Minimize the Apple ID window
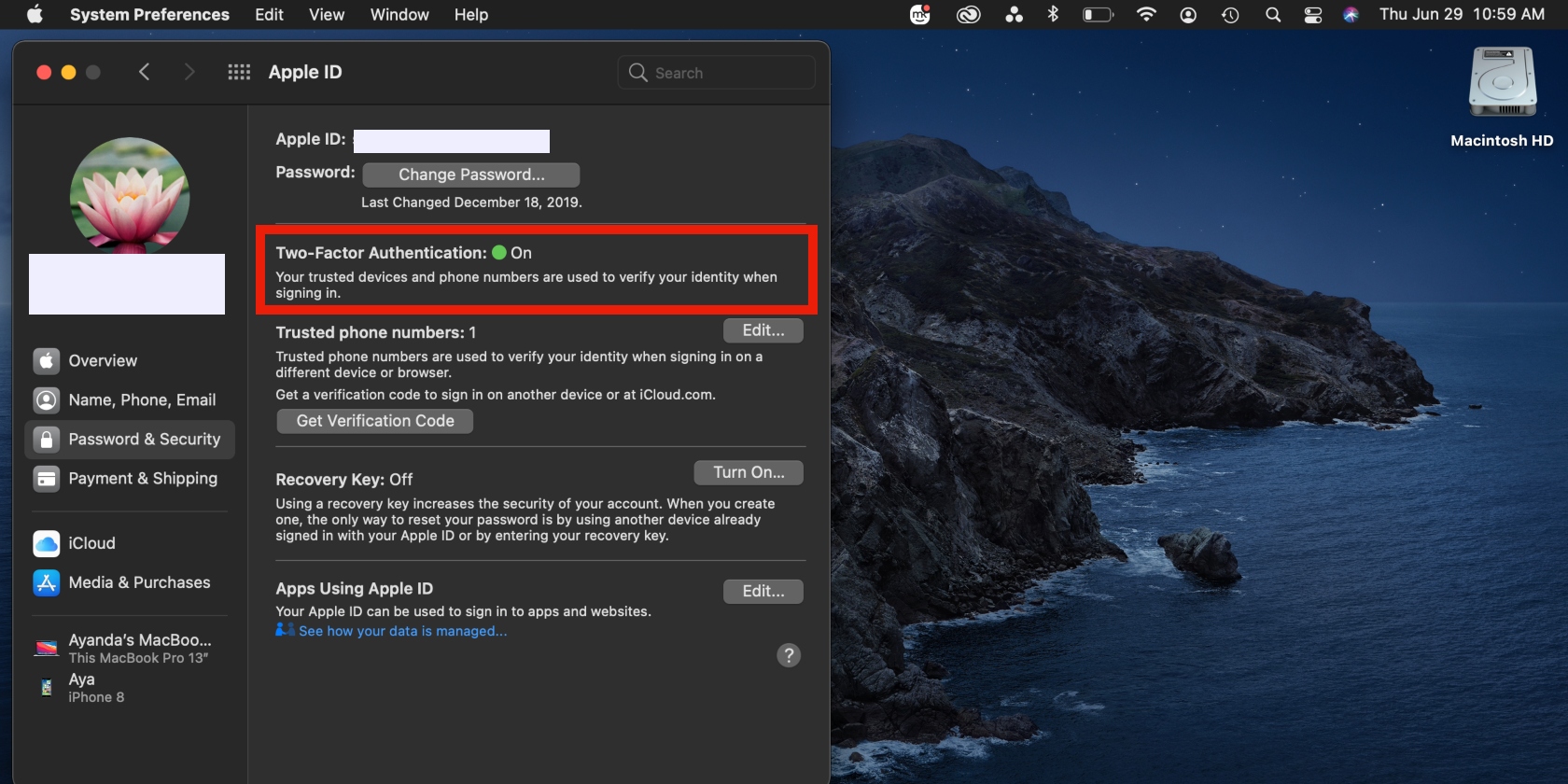This screenshot has height=784, width=1568. [x=68, y=72]
